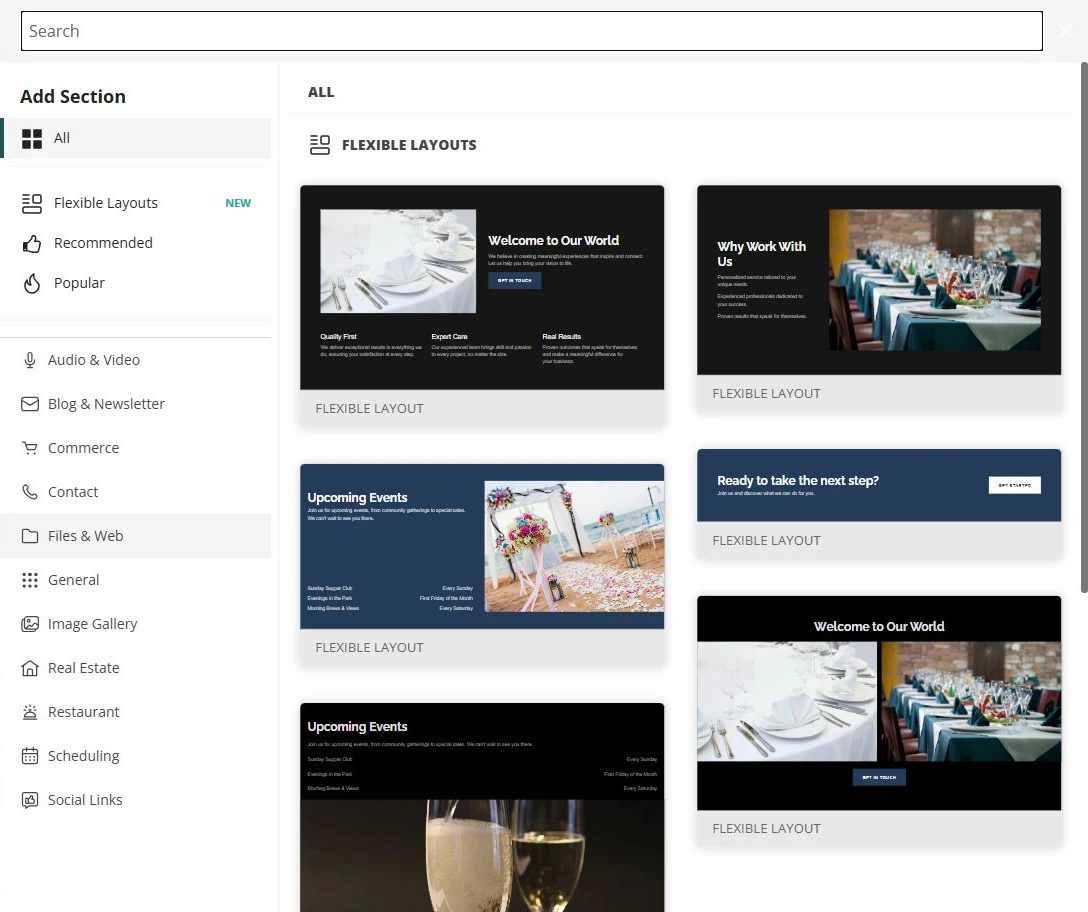The height and width of the screenshot is (912, 1088).
Task: Choose Files & Web category
Action: 136,536
